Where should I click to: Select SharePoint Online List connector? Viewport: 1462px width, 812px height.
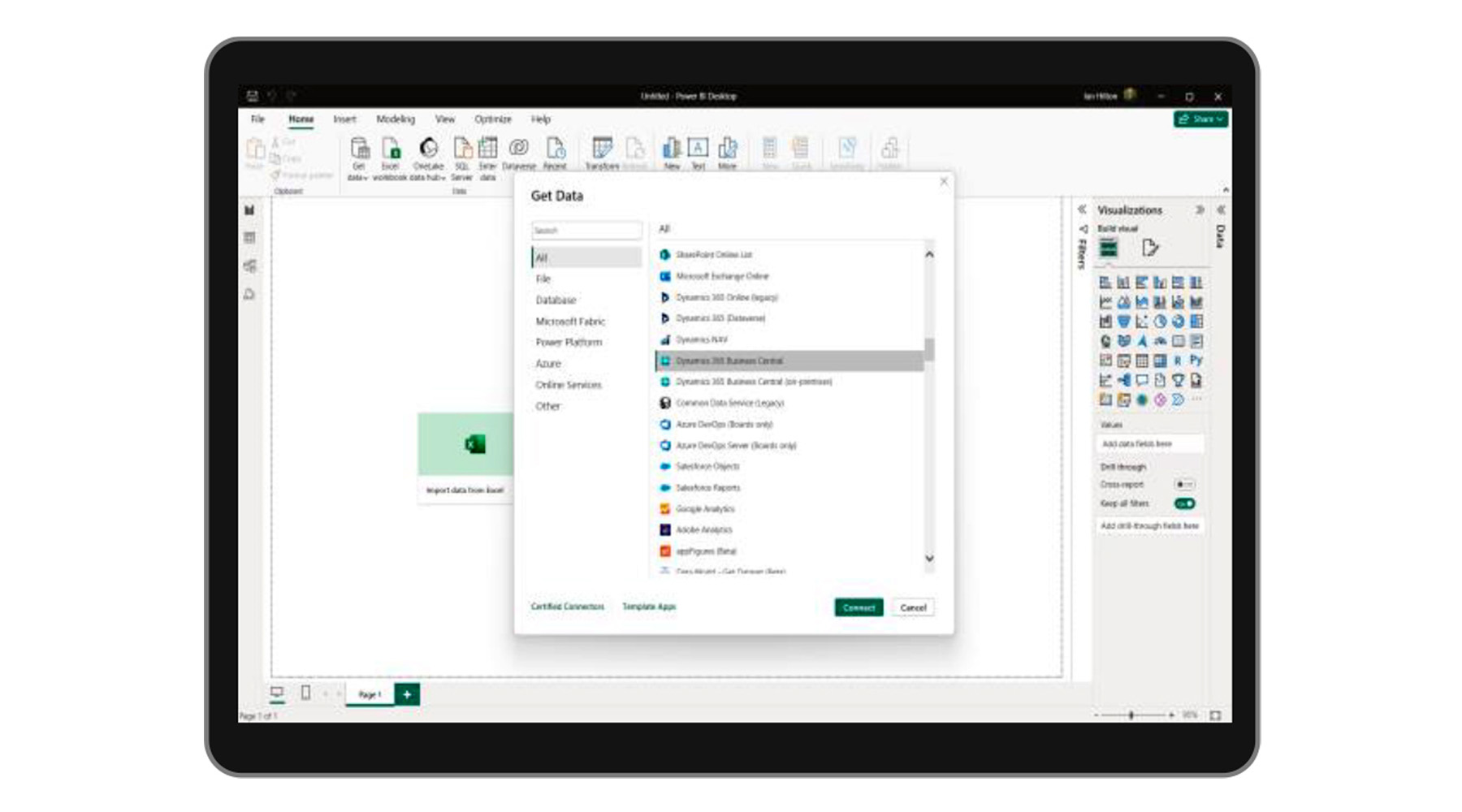789,255
